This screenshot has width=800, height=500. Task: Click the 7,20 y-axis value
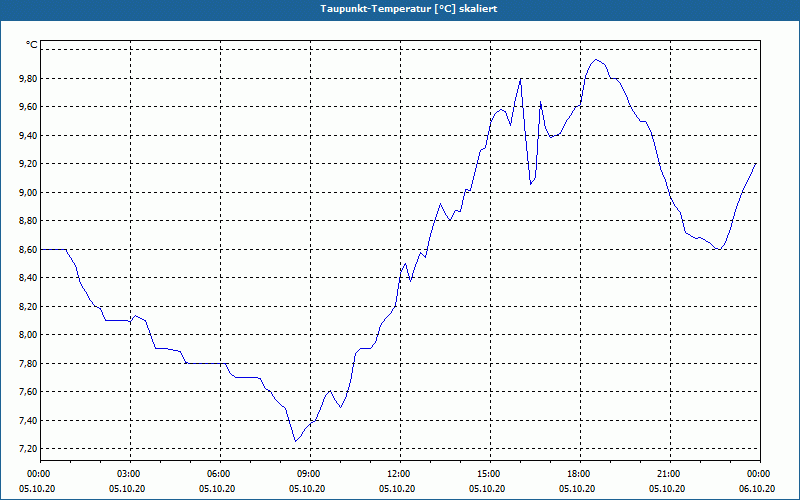[28, 449]
